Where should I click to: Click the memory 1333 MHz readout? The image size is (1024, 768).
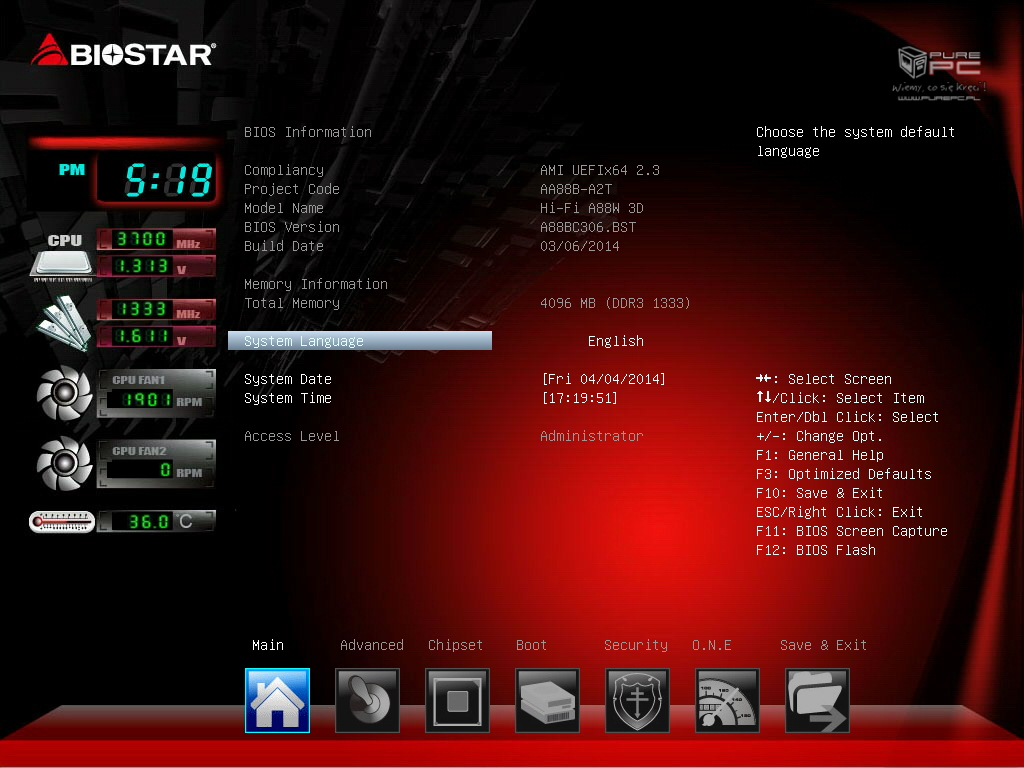coord(156,310)
